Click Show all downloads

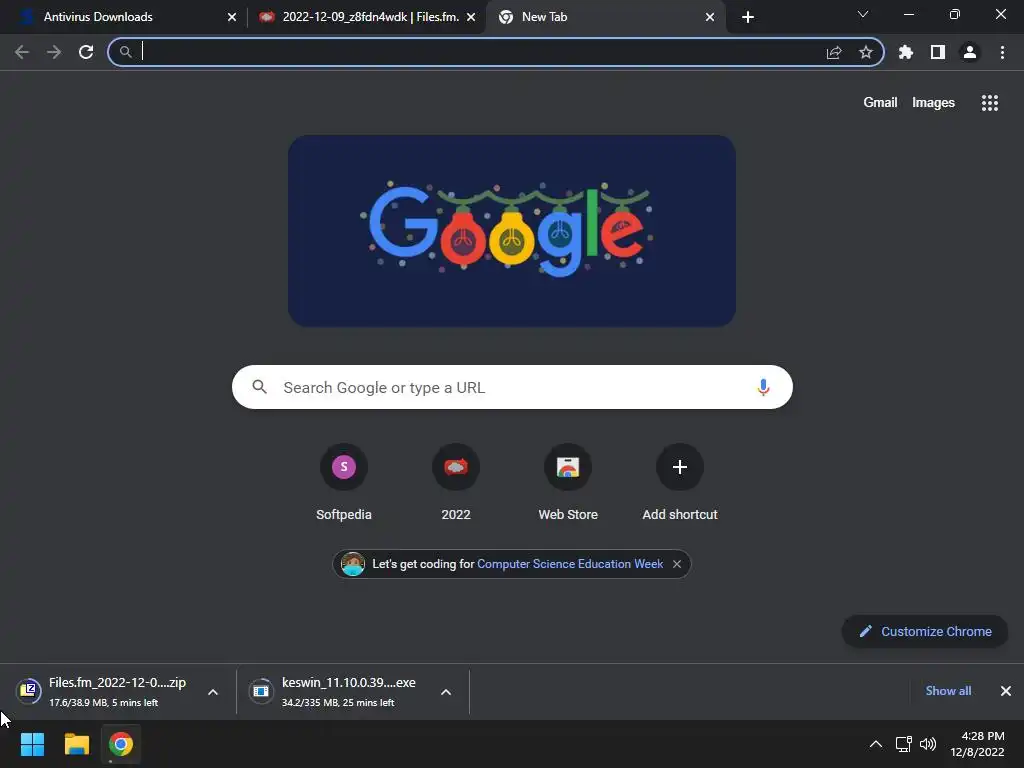948,691
